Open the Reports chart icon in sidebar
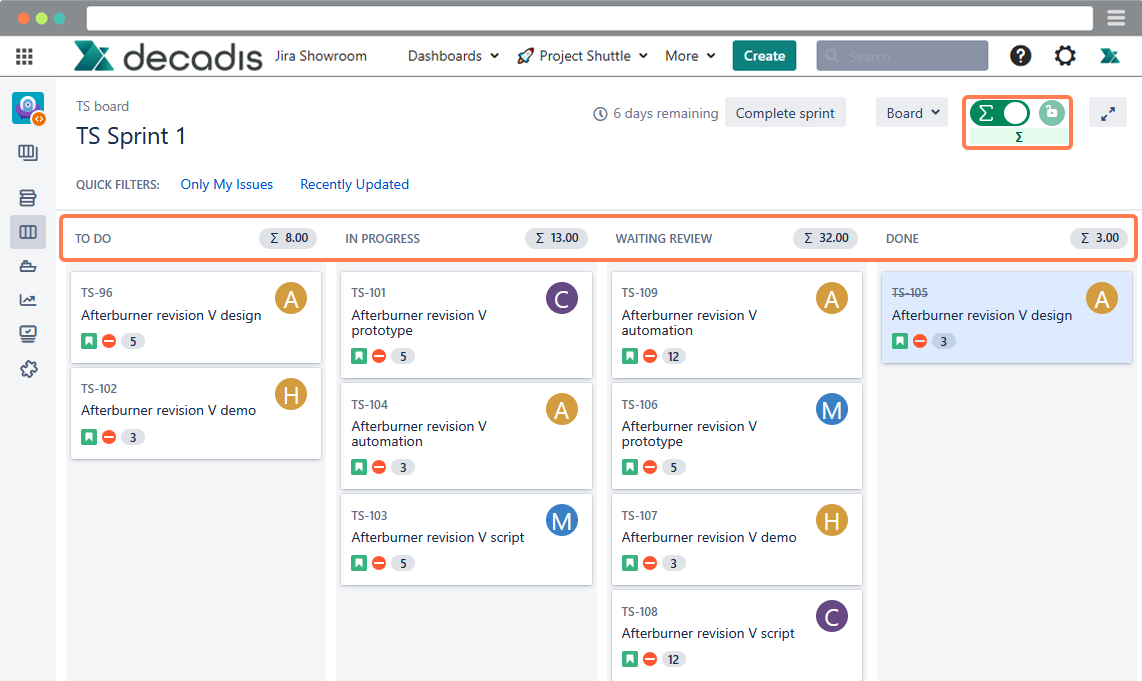This screenshot has width=1142, height=681. (x=28, y=300)
